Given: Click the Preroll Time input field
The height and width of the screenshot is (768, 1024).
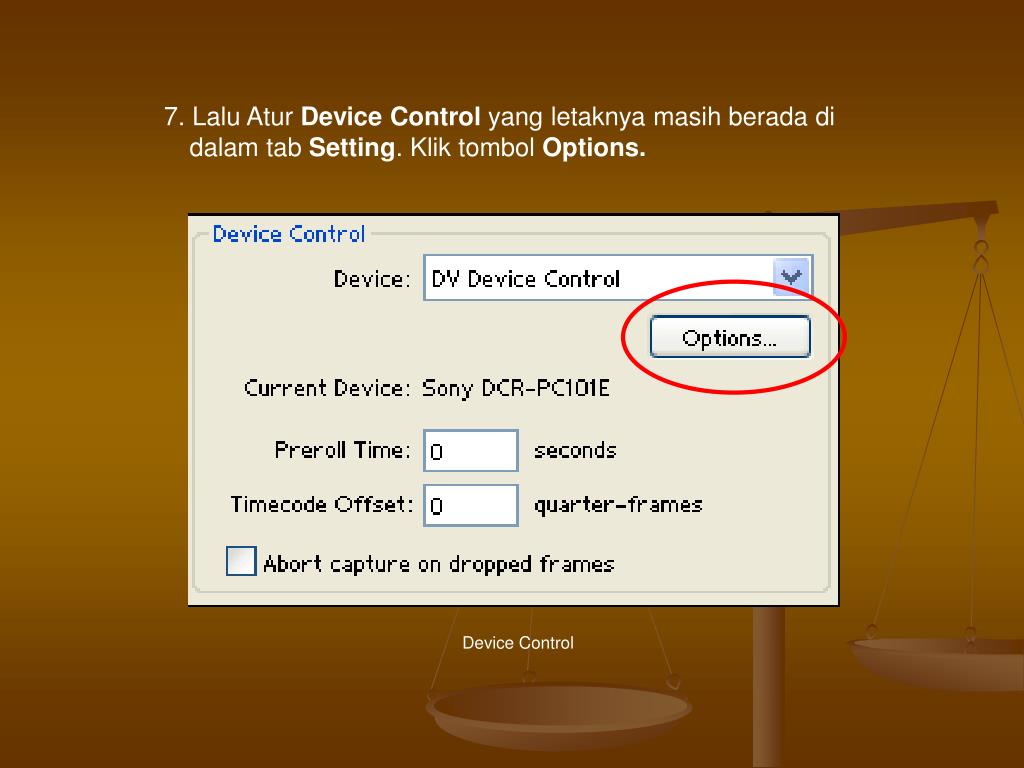Looking at the screenshot, I should pos(471,451).
